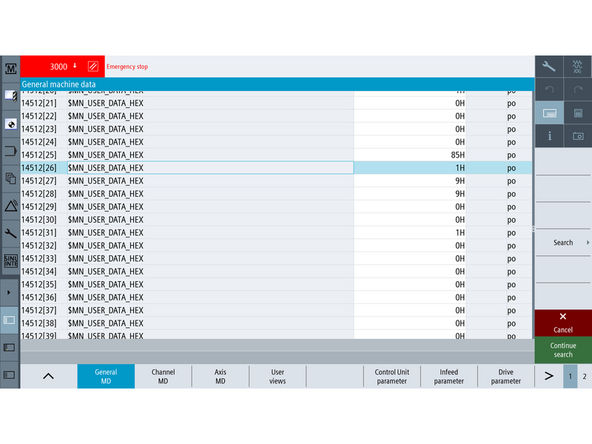Toggle the on-screen keyboard icon
The width and height of the screenshot is (592, 444).
click(x=549, y=113)
